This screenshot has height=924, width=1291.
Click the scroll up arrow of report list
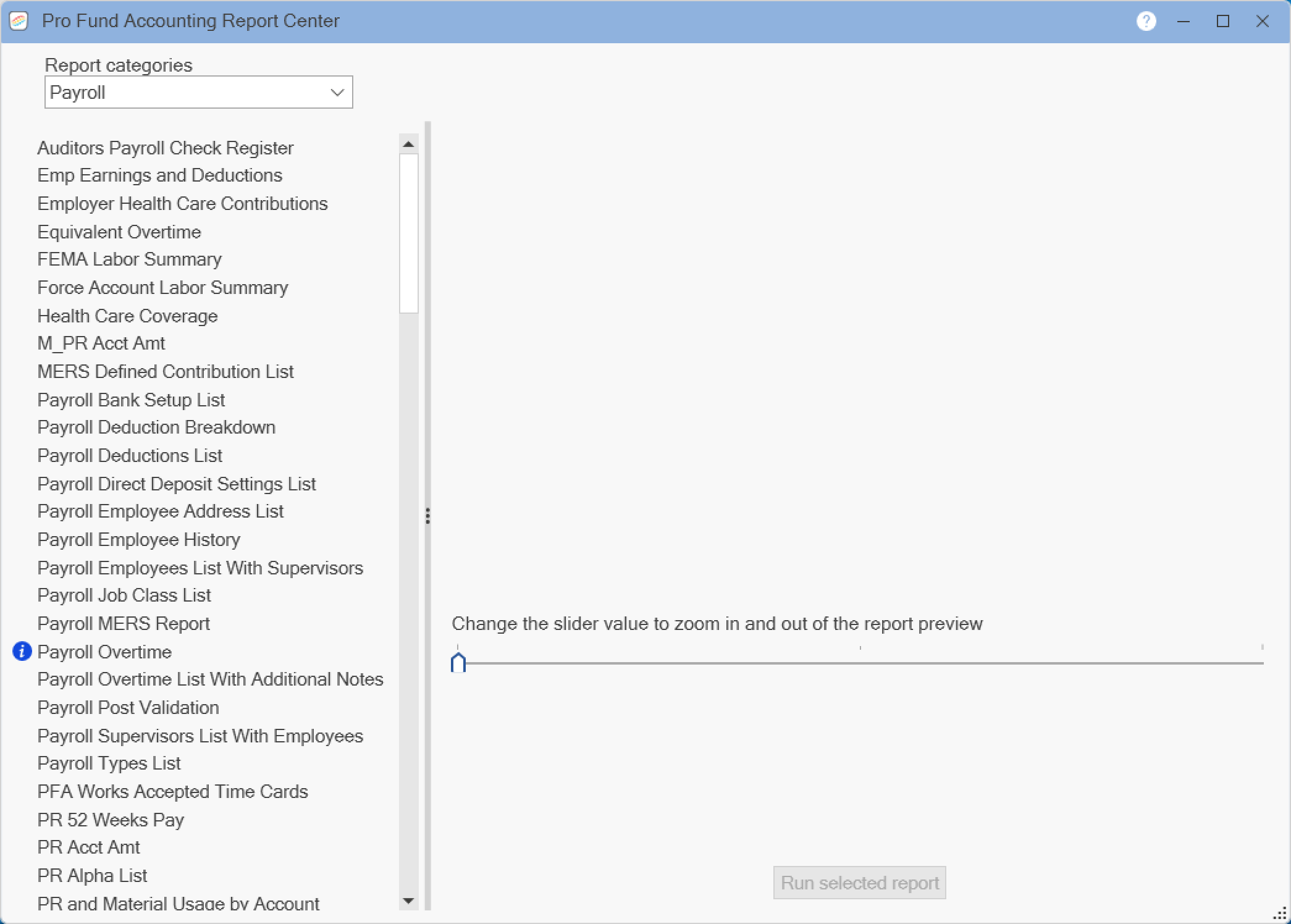point(408,145)
